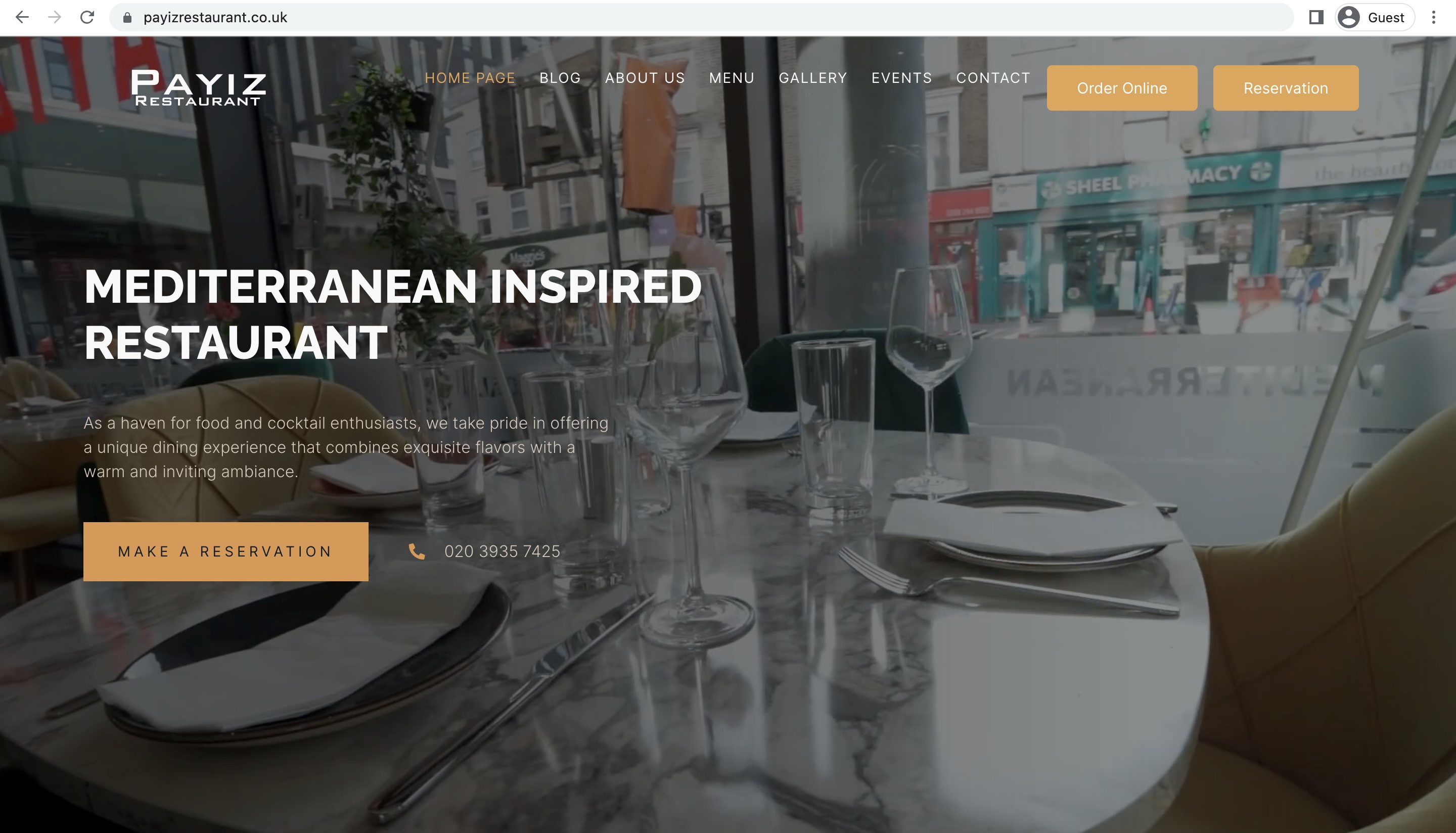1456x833 pixels.
Task: Click the Payiz Restaurant logo
Action: coord(198,87)
